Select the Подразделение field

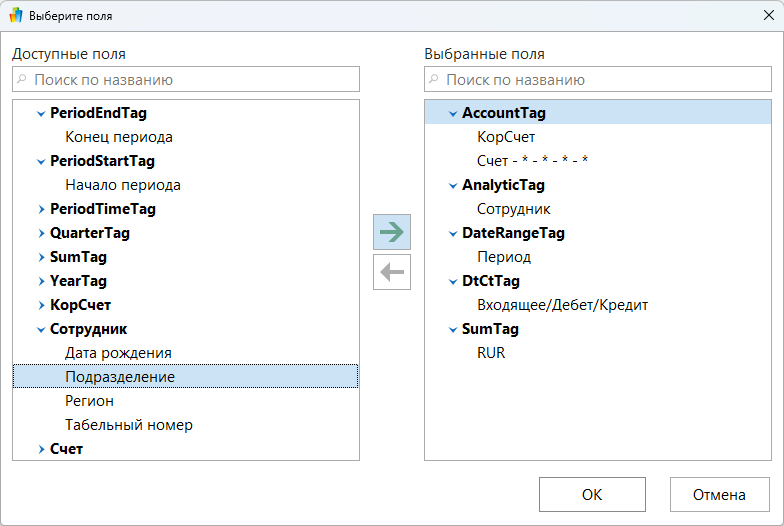120,377
